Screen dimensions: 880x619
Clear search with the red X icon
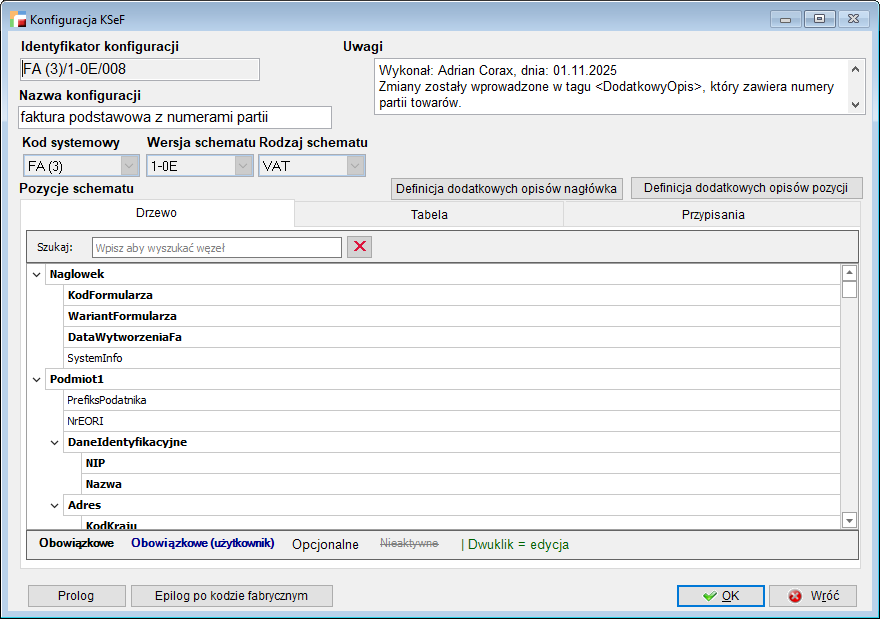click(x=359, y=247)
